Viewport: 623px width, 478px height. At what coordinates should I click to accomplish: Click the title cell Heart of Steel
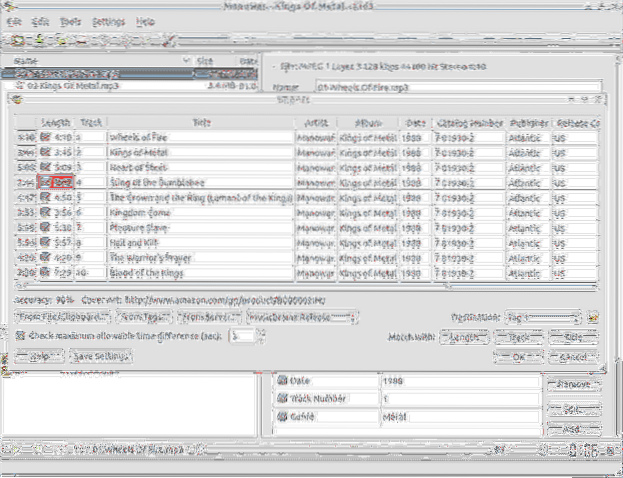201,167
